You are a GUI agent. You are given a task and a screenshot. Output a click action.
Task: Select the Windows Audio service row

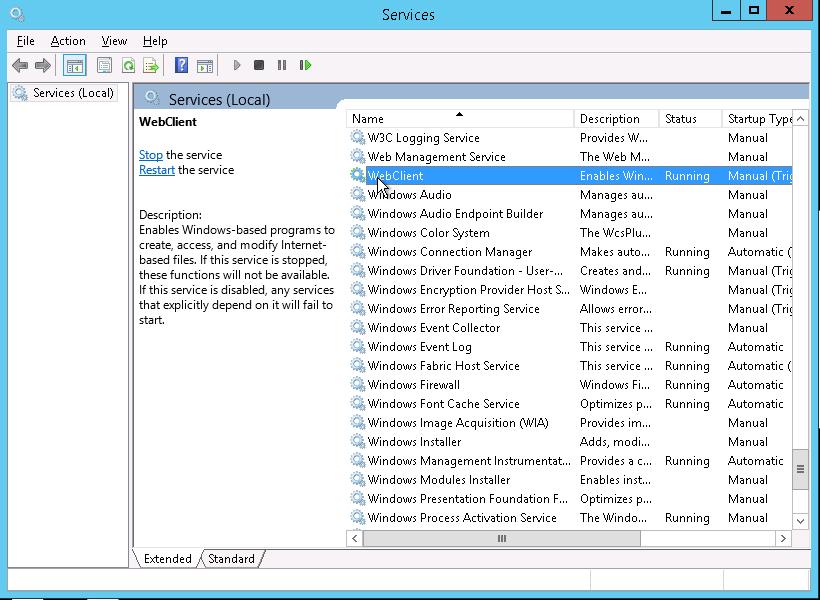pyautogui.click(x=570, y=195)
